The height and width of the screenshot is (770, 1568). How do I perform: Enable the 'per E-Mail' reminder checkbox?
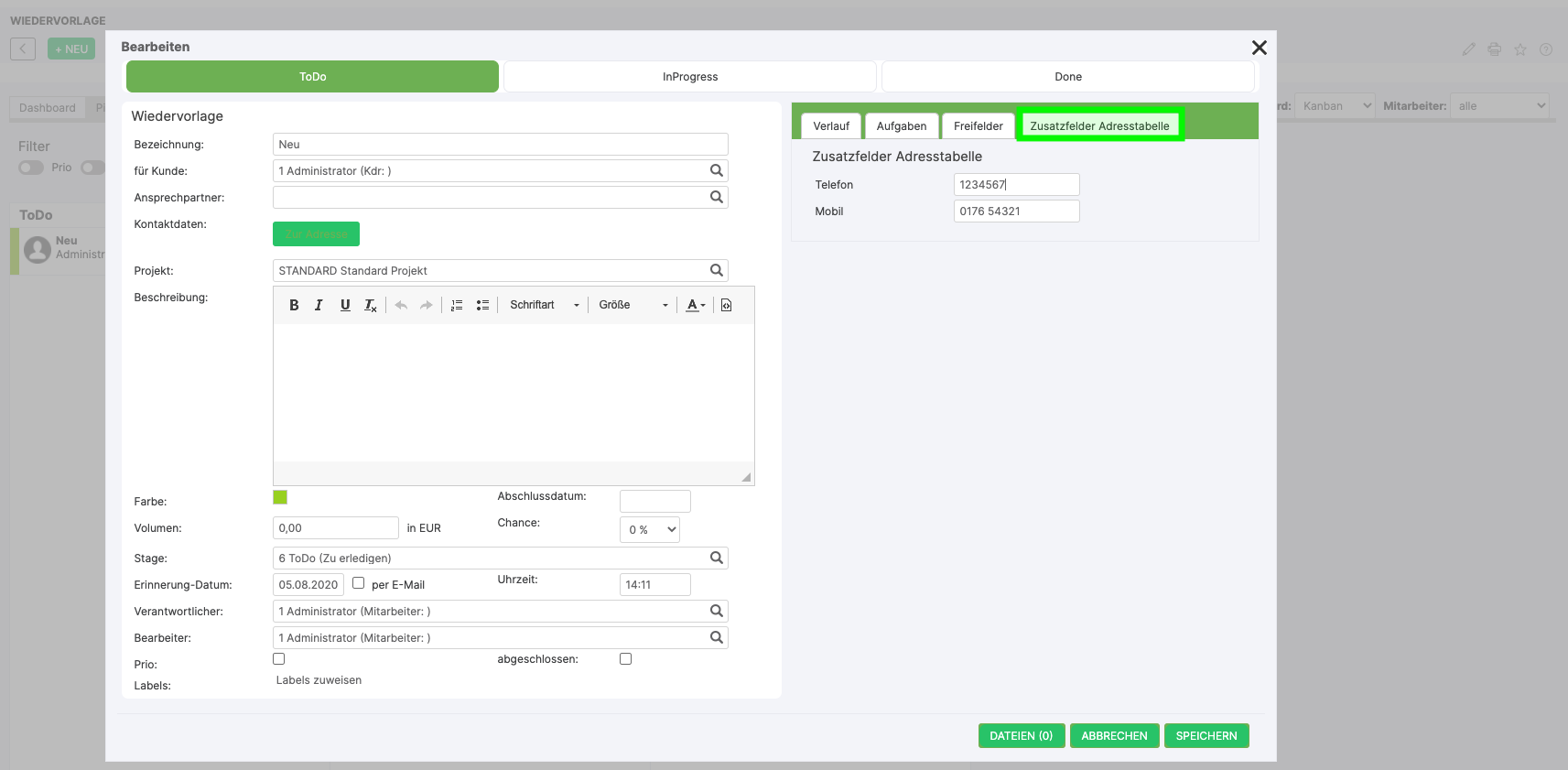pyautogui.click(x=359, y=583)
